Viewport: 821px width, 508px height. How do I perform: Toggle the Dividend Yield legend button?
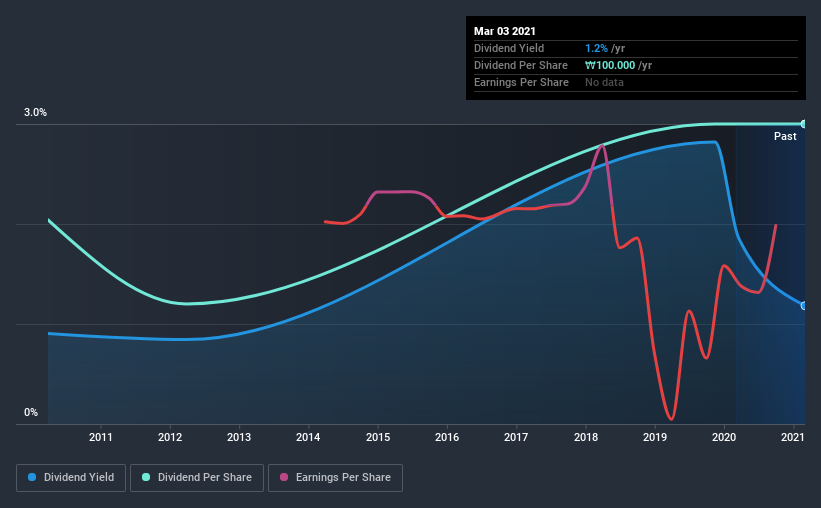tap(71, 478)
